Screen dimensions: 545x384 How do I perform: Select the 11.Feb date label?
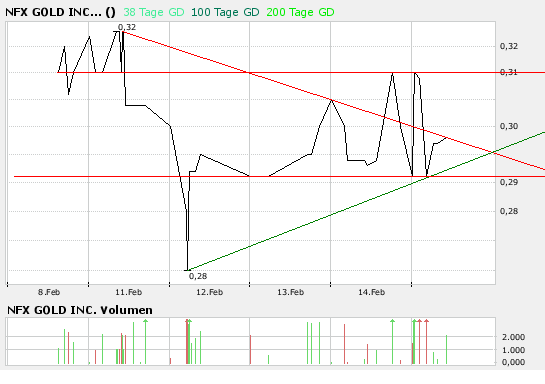point(129,292)
